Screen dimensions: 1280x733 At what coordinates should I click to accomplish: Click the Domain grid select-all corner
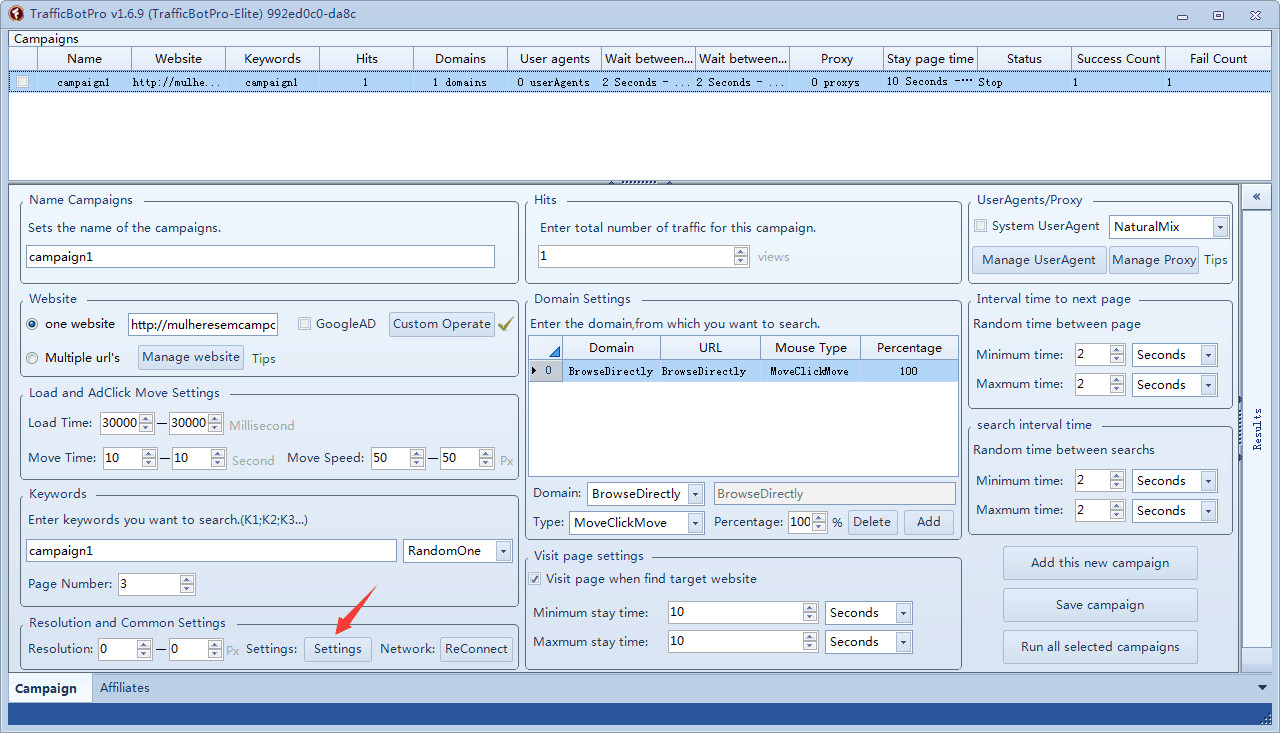pos(545,348)
